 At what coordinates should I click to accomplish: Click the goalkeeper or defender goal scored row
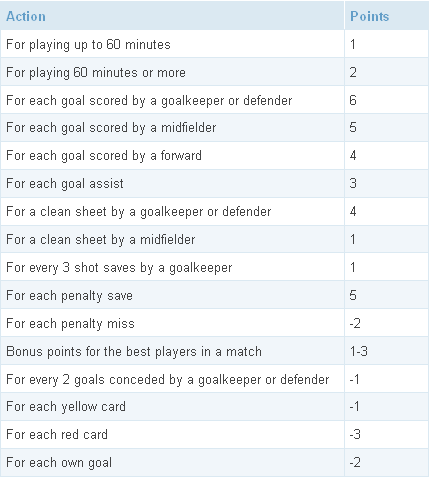point(214,100)
